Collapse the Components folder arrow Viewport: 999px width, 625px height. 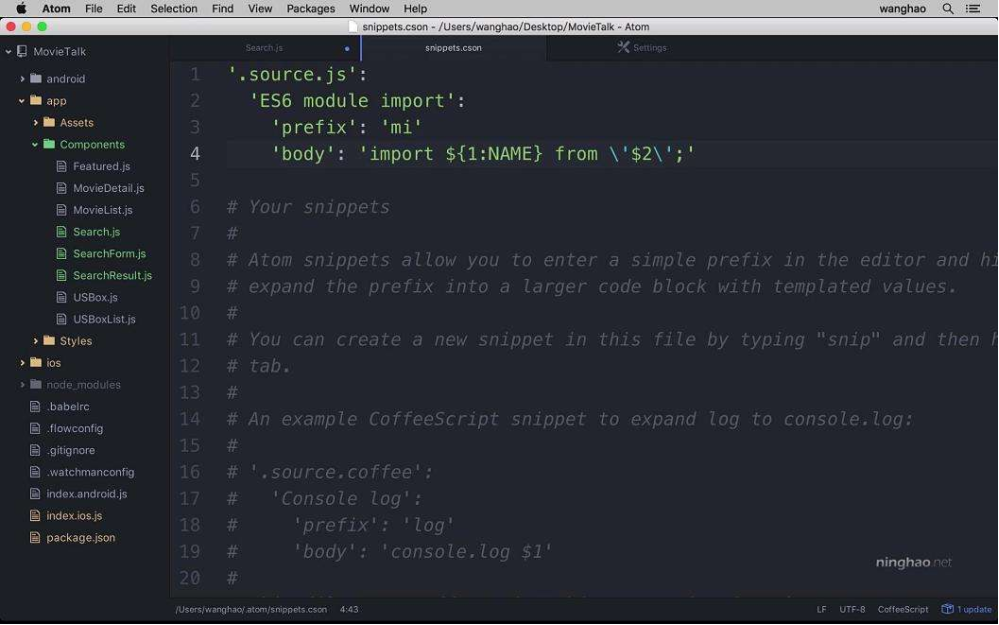click(35, 145)
